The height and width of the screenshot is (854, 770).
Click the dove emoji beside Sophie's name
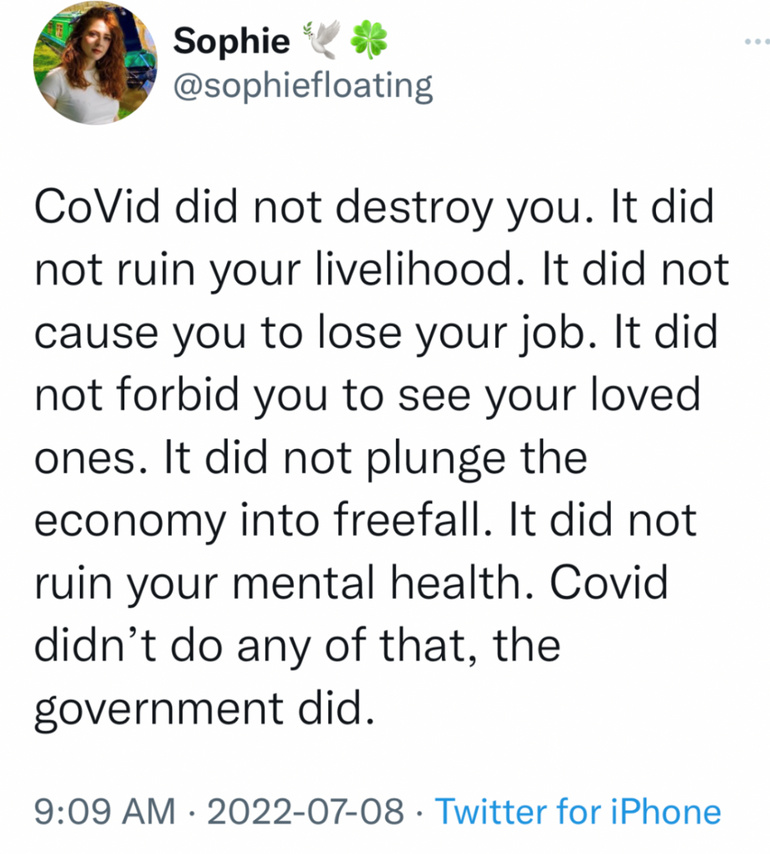point(327,41)
